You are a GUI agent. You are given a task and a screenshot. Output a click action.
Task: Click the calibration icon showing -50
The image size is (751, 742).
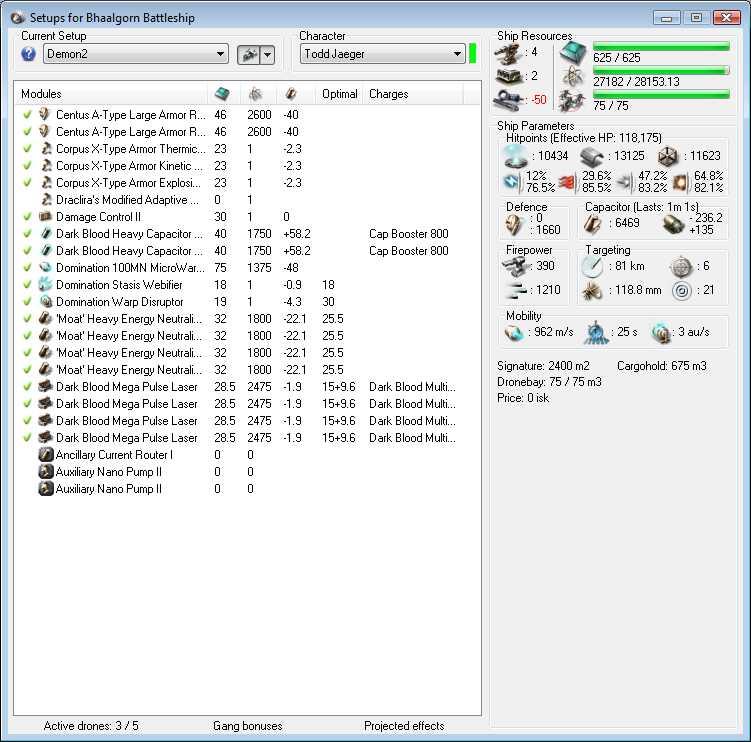pyautogui.click(x=508, y=99)
